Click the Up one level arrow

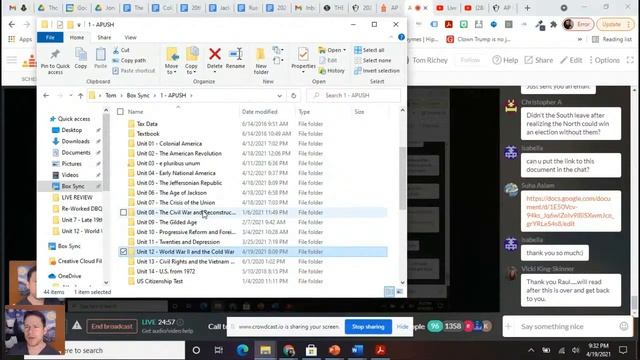(80, 96)
